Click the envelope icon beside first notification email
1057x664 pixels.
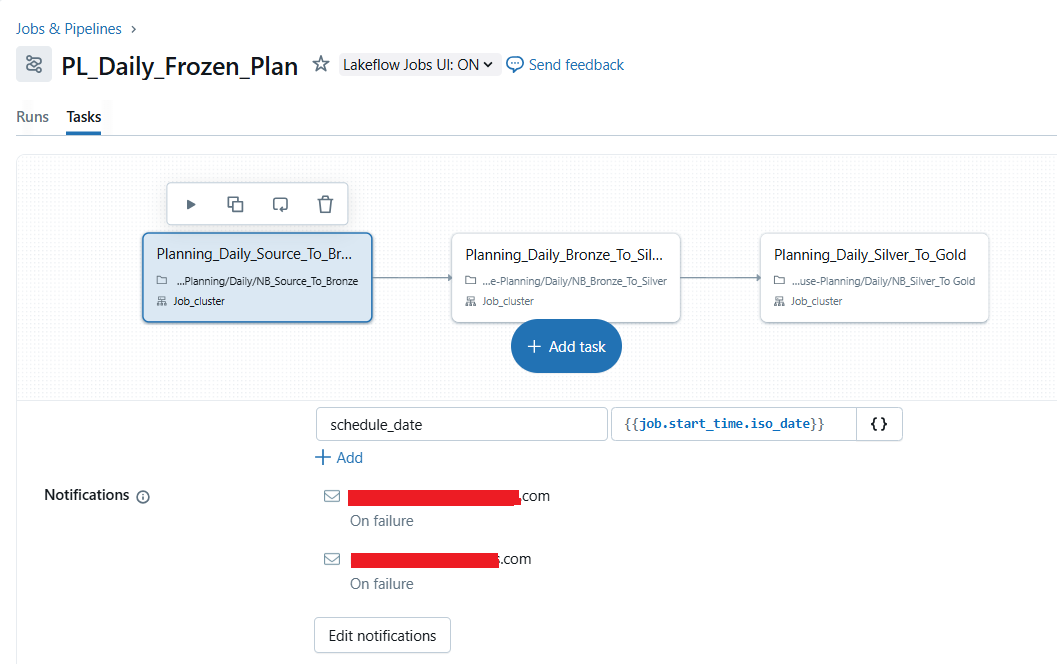(331, 495)
